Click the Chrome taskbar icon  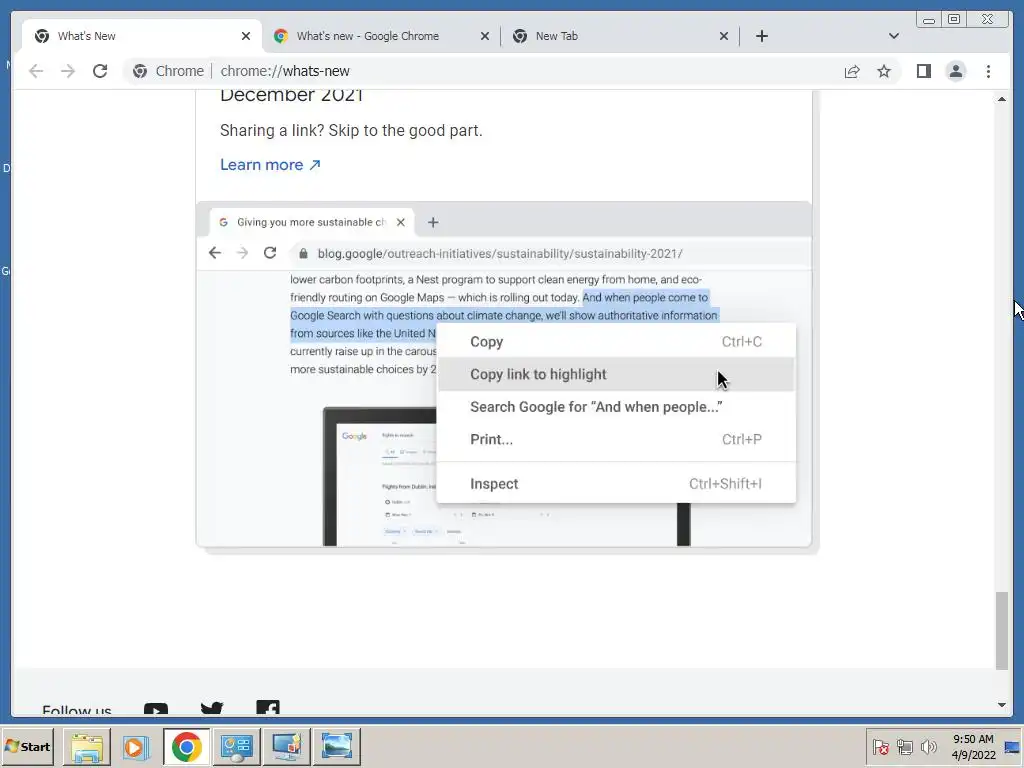pos(187,746)
